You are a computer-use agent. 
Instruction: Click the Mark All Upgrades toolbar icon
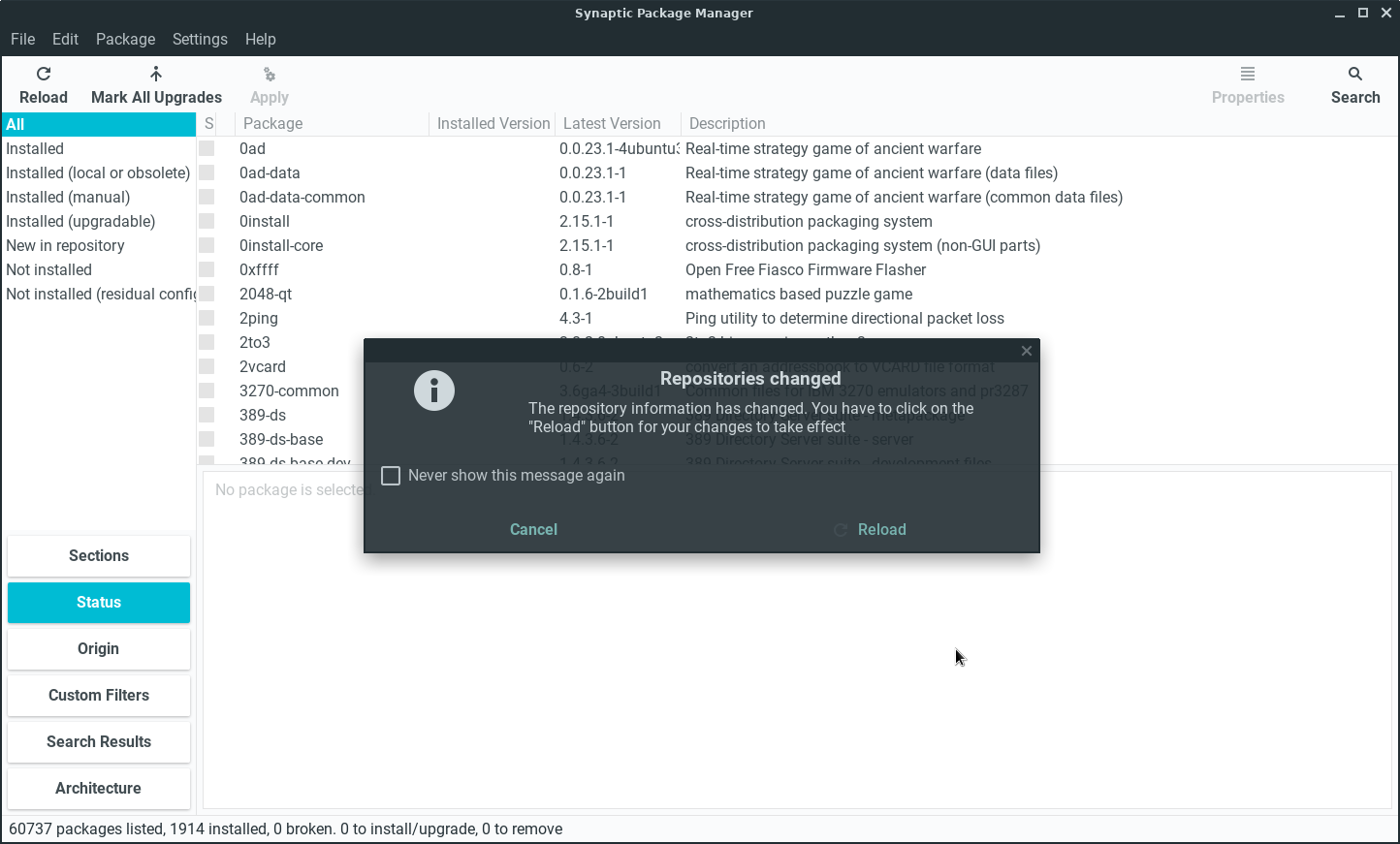click(156, 74)
